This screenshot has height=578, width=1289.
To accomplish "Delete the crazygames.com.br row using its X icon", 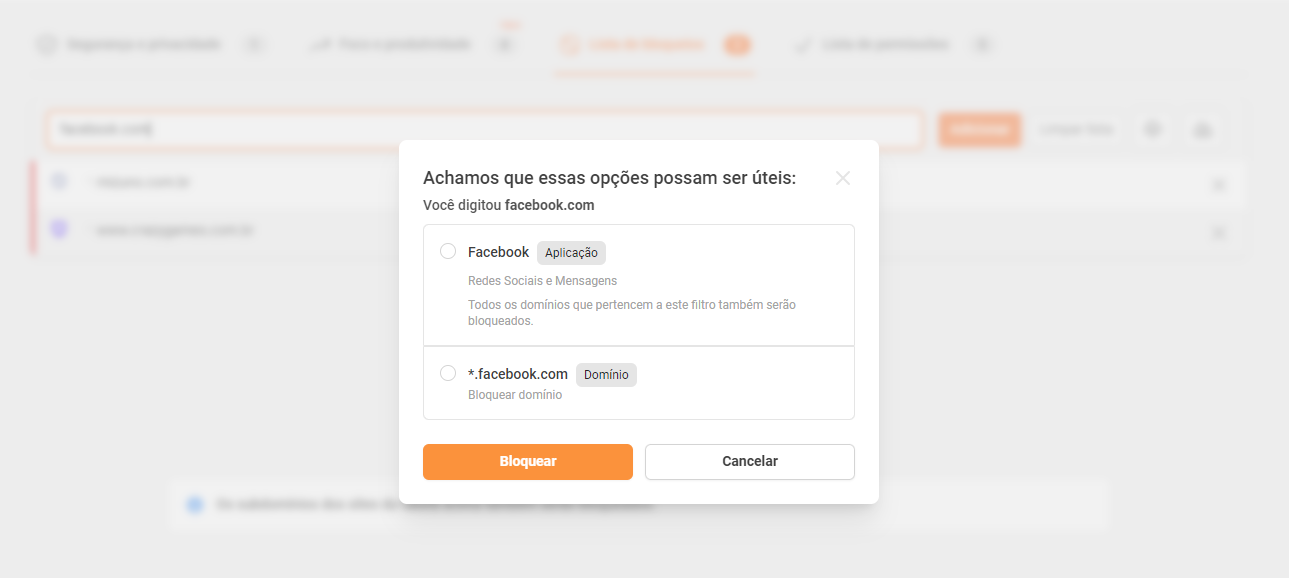I will click(x=1218, y=232).
